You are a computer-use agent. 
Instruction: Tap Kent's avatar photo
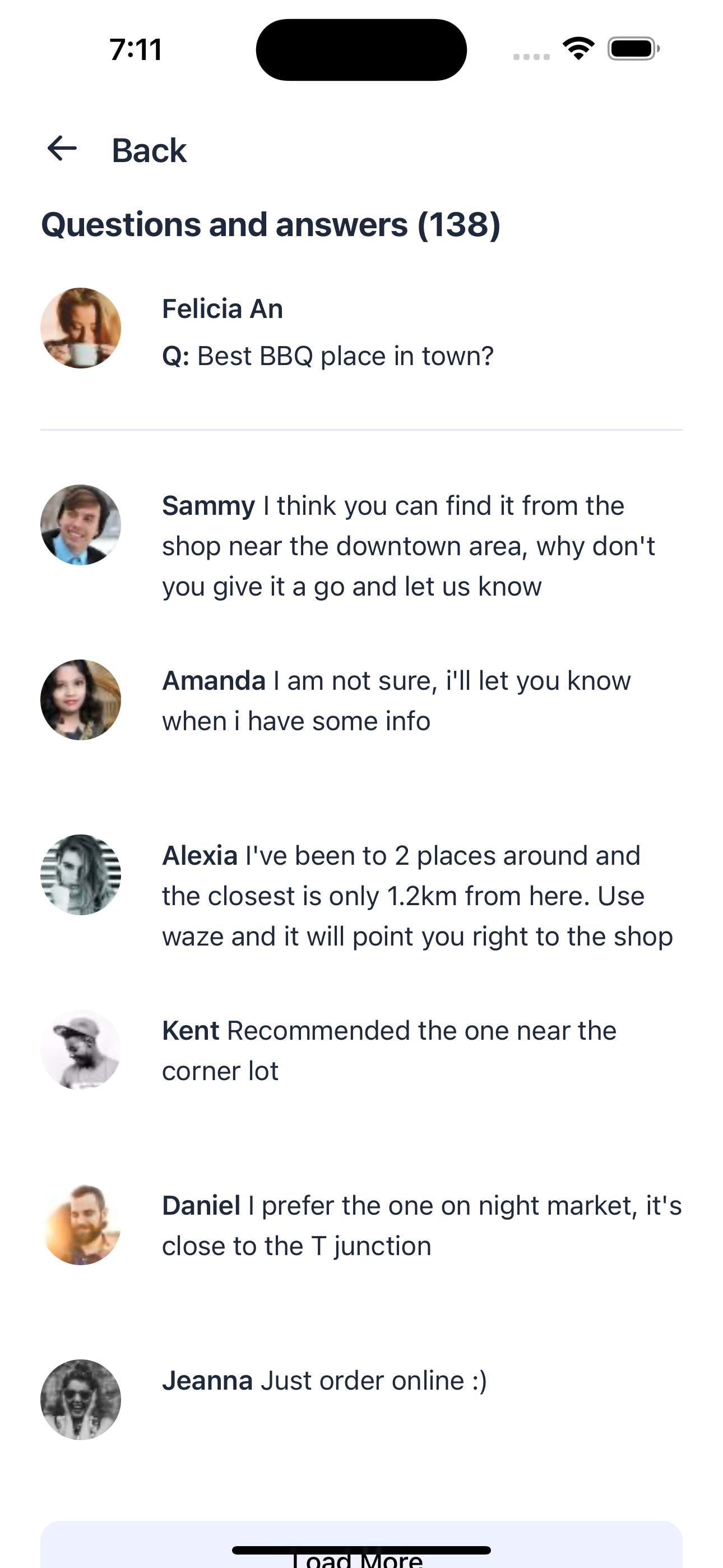coord(81,1049)
